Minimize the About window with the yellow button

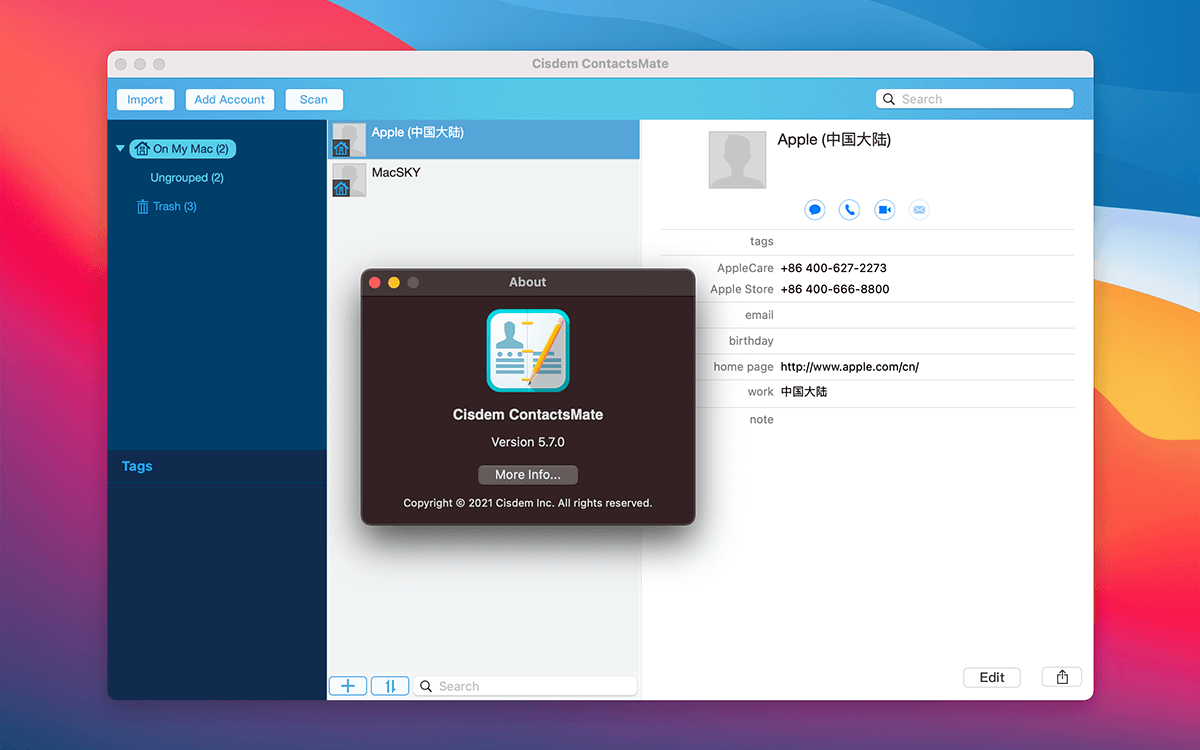coord(394,283)
